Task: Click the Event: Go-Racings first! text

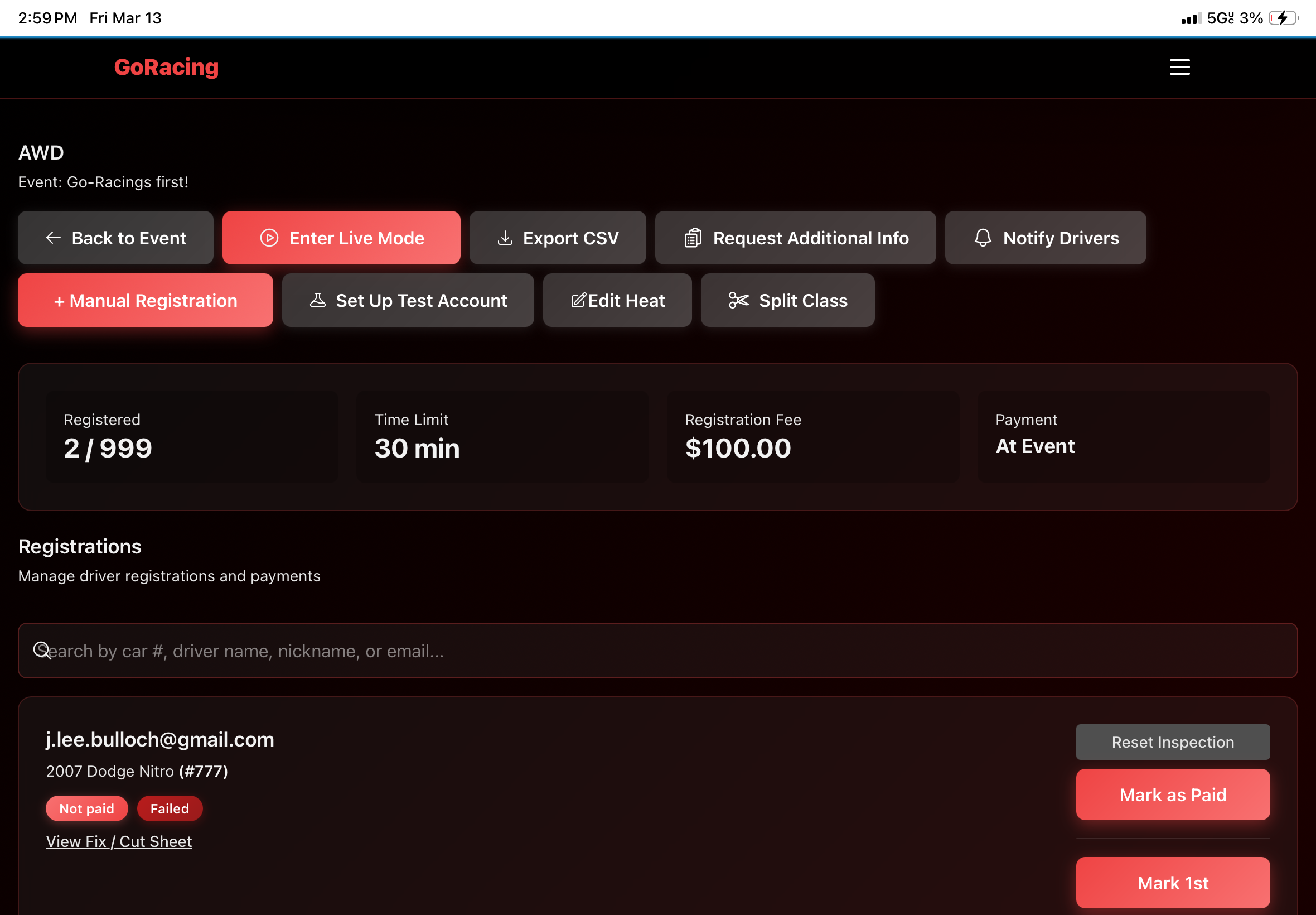Action: [103, 182]
